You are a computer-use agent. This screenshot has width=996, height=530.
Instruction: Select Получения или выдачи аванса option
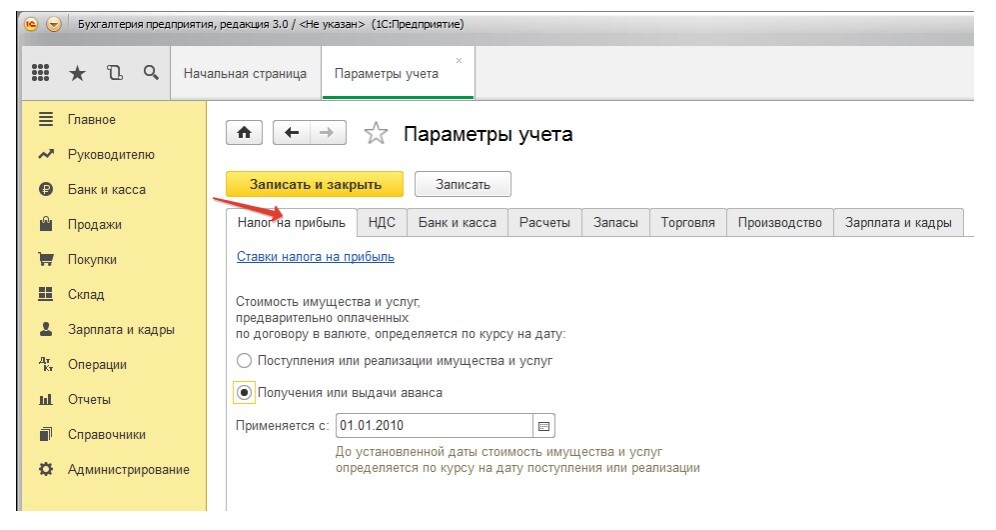244,393
